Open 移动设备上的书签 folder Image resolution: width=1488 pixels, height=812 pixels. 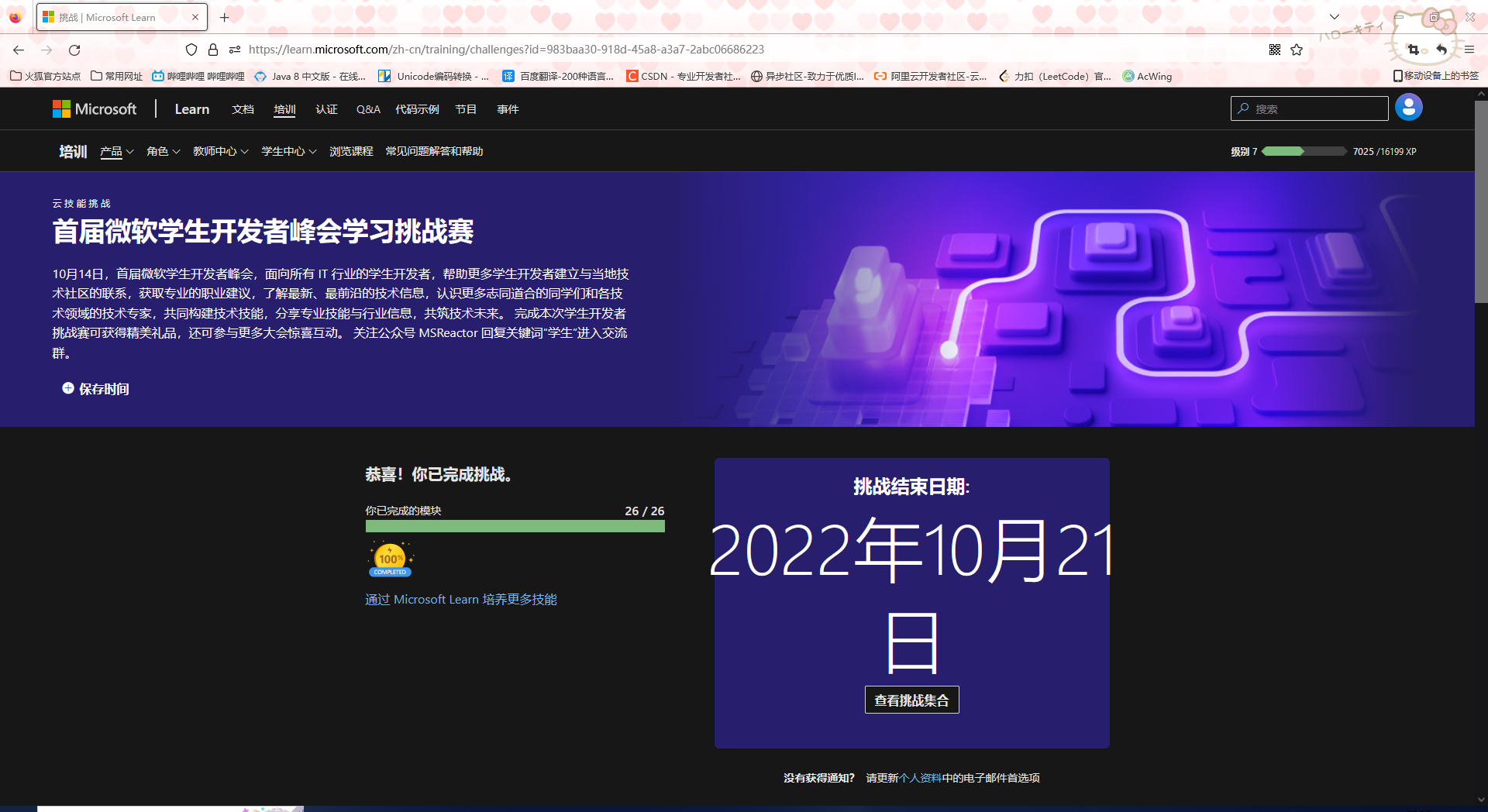tap(1436, 76)
